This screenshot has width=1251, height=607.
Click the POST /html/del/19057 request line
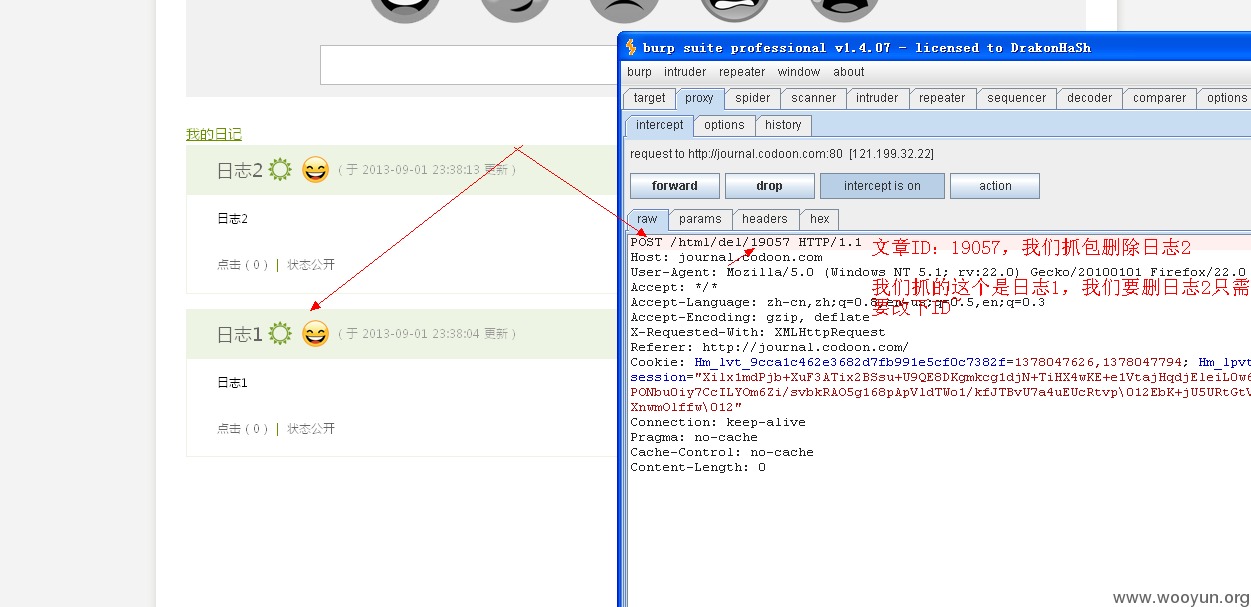tap(746, 242)
